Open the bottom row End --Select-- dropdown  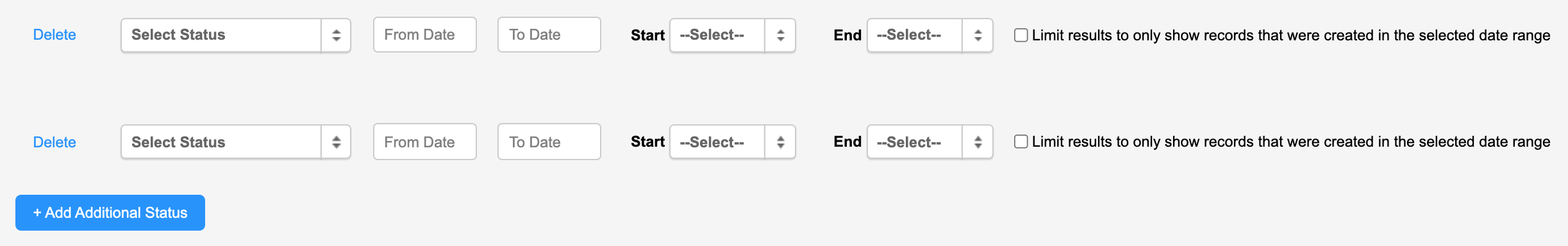pyautogui.click(x=930, y=142)
